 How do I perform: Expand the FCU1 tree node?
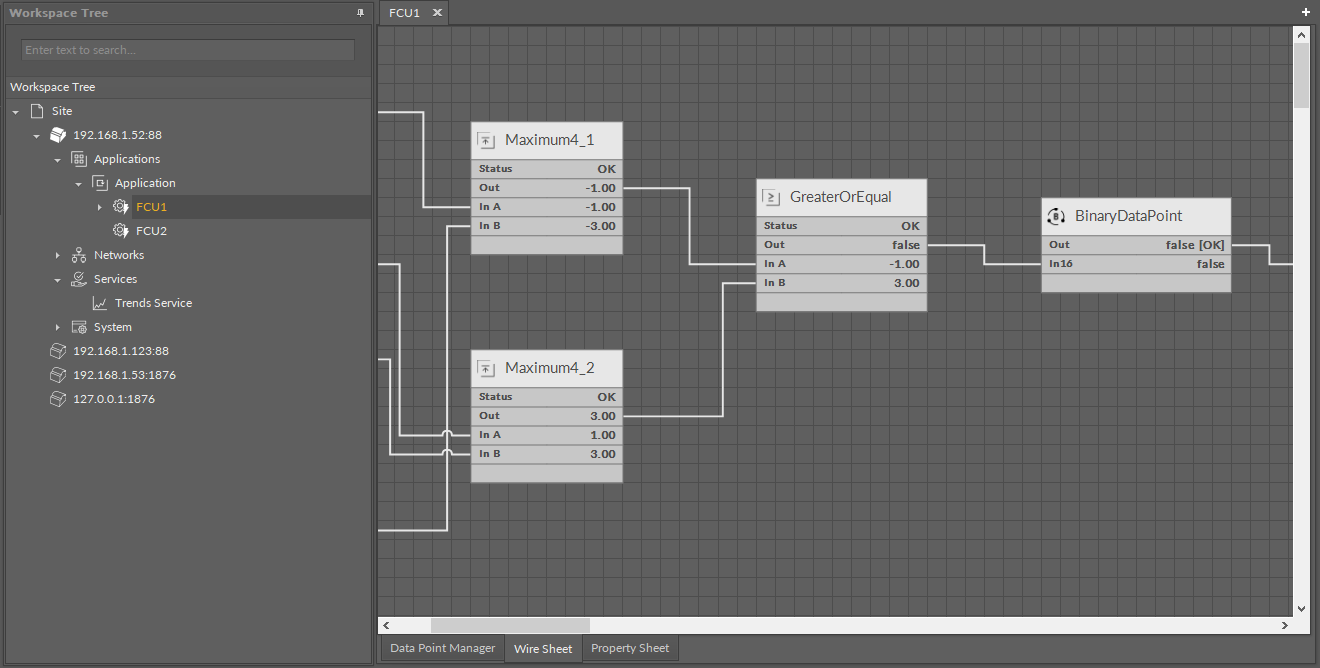point(99,206)
